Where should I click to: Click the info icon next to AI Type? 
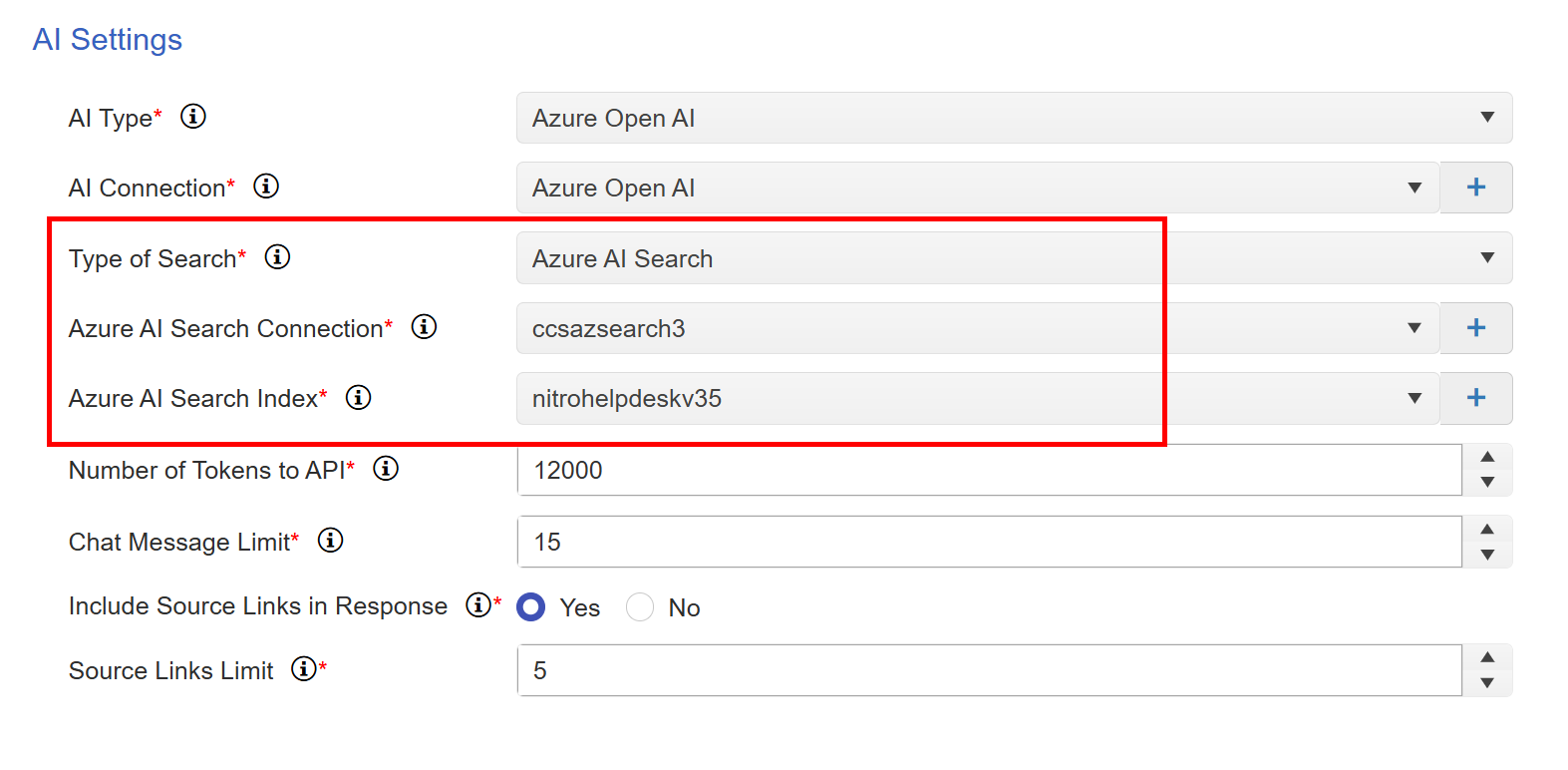tap(193, 117)
